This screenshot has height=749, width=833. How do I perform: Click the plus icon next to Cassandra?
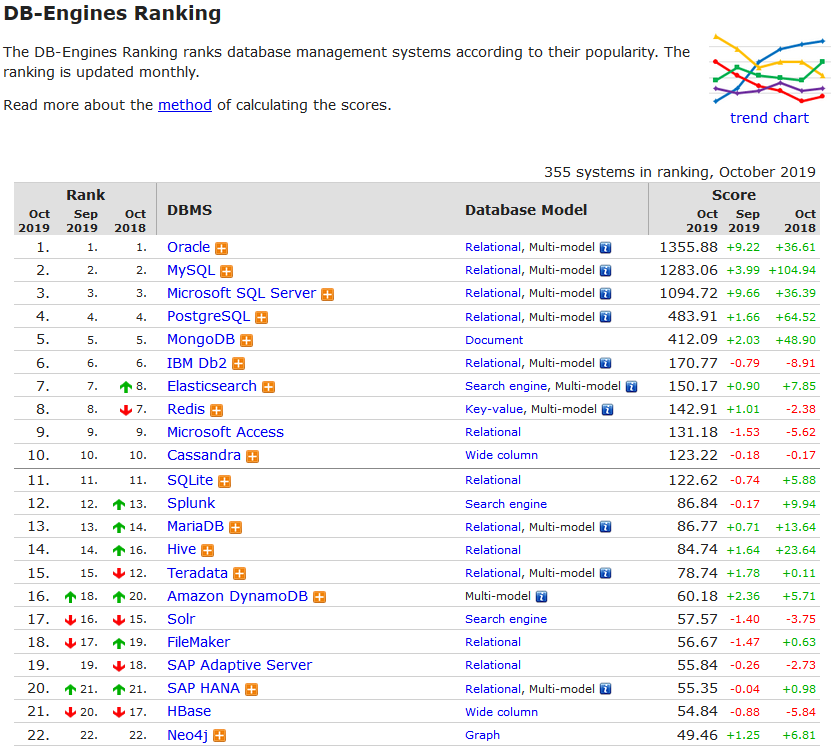pyautogui.click(x=252, y=456)
